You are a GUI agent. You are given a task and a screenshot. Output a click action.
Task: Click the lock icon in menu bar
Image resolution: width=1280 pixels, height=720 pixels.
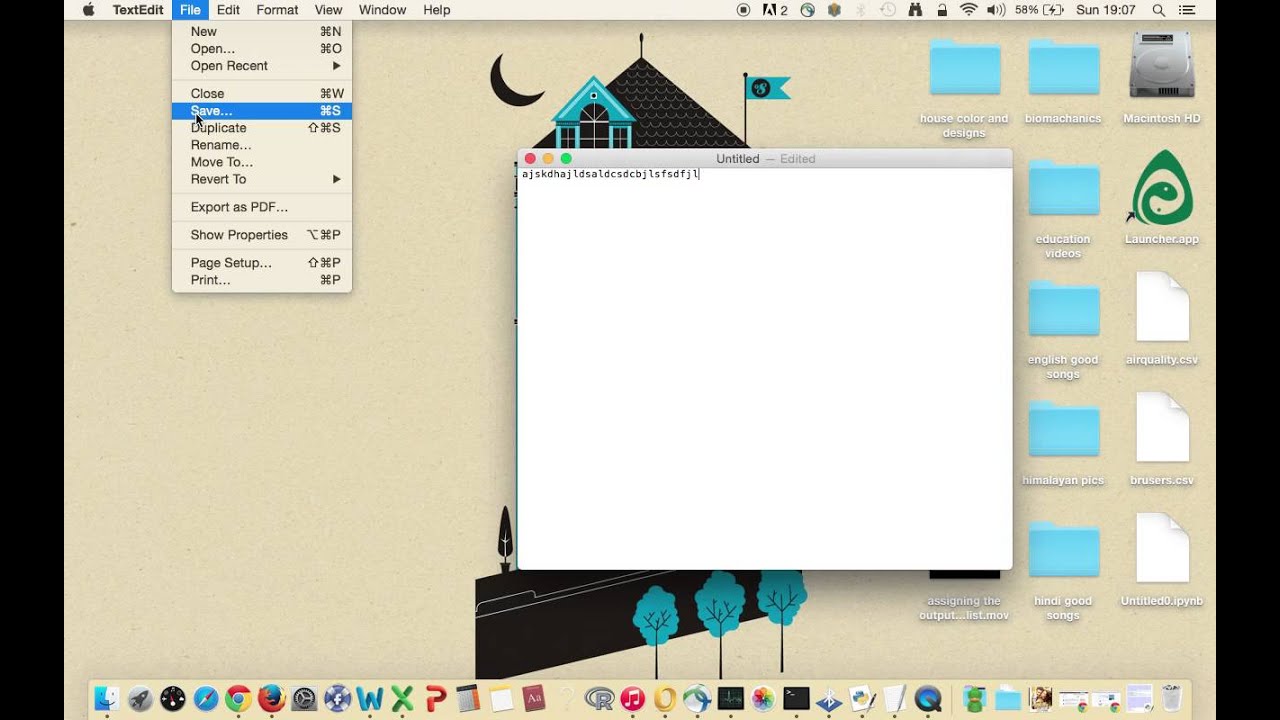(x=942, y=10)
